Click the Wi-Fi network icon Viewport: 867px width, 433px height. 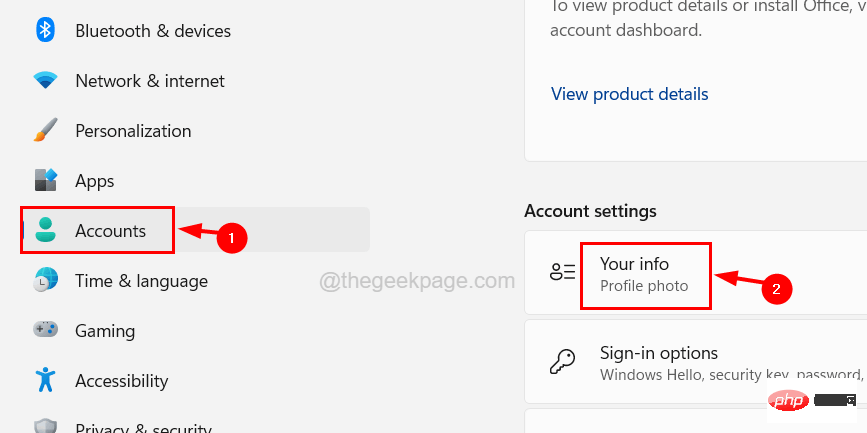pos(45,81)
